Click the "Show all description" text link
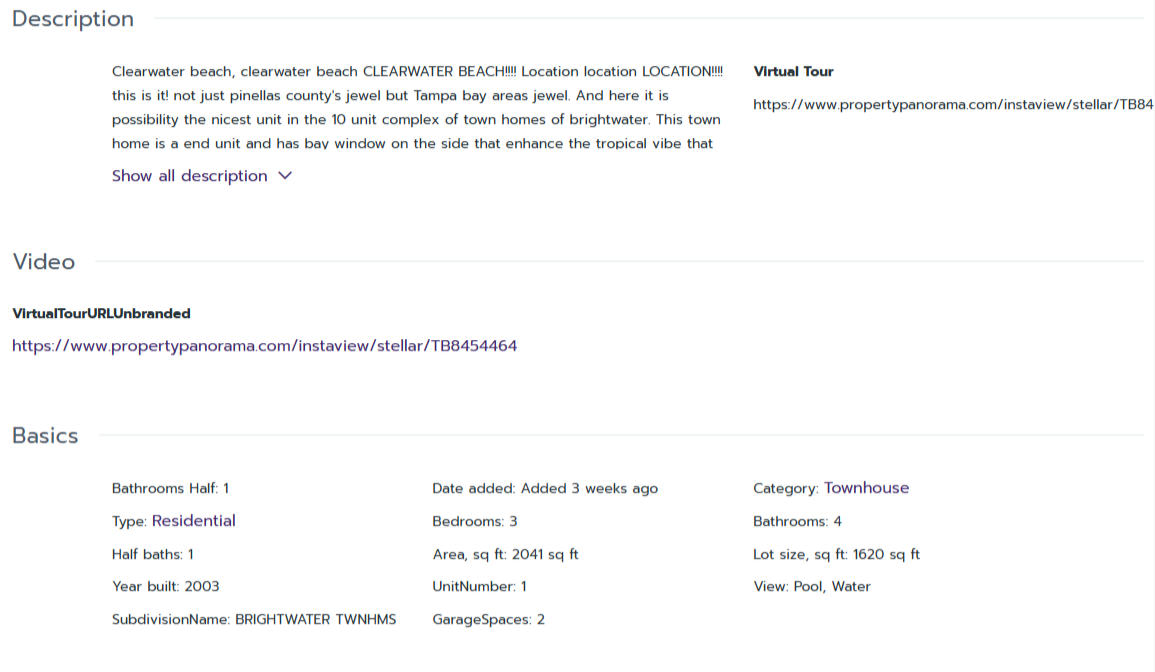The image size is (1155, 672). pos(189,176)
